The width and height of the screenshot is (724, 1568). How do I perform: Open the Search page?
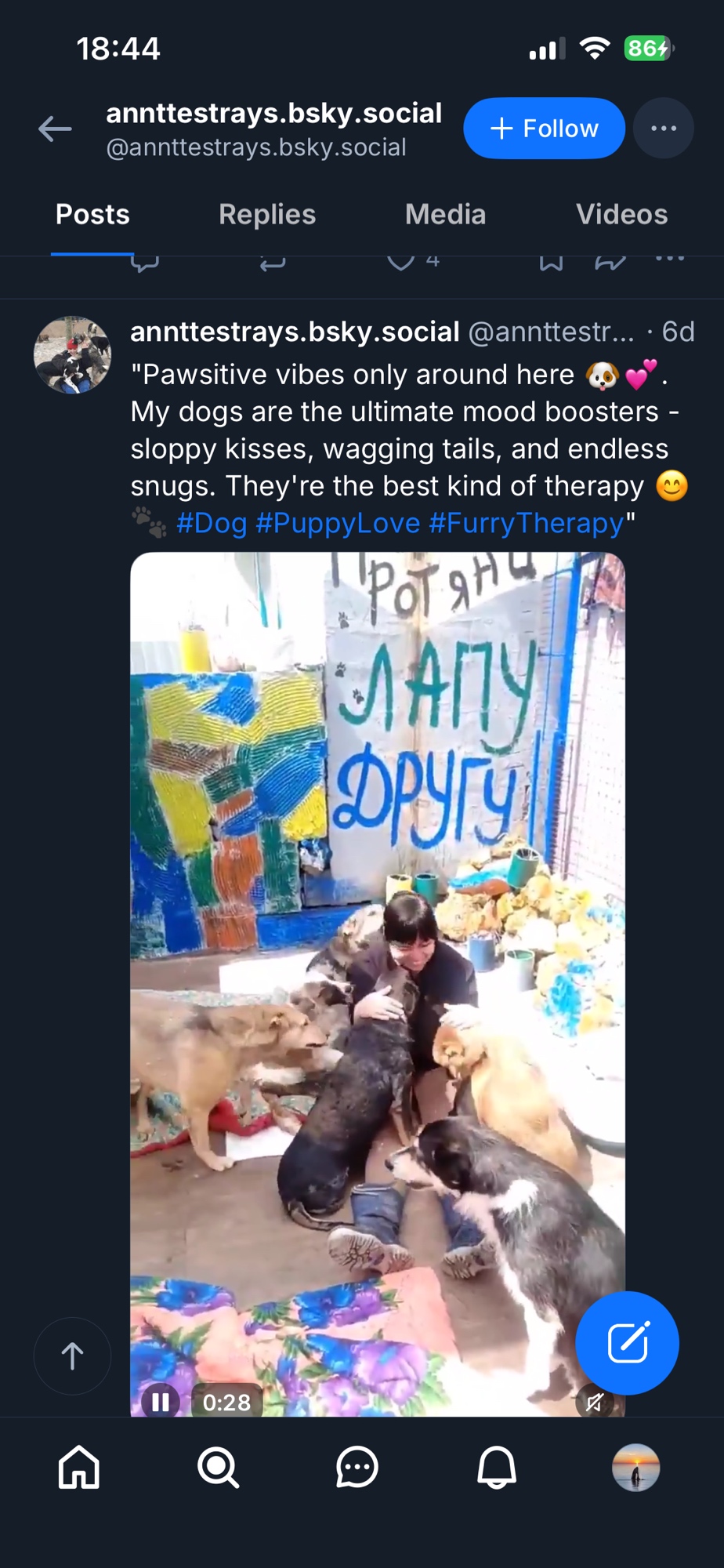(218, 1467)
